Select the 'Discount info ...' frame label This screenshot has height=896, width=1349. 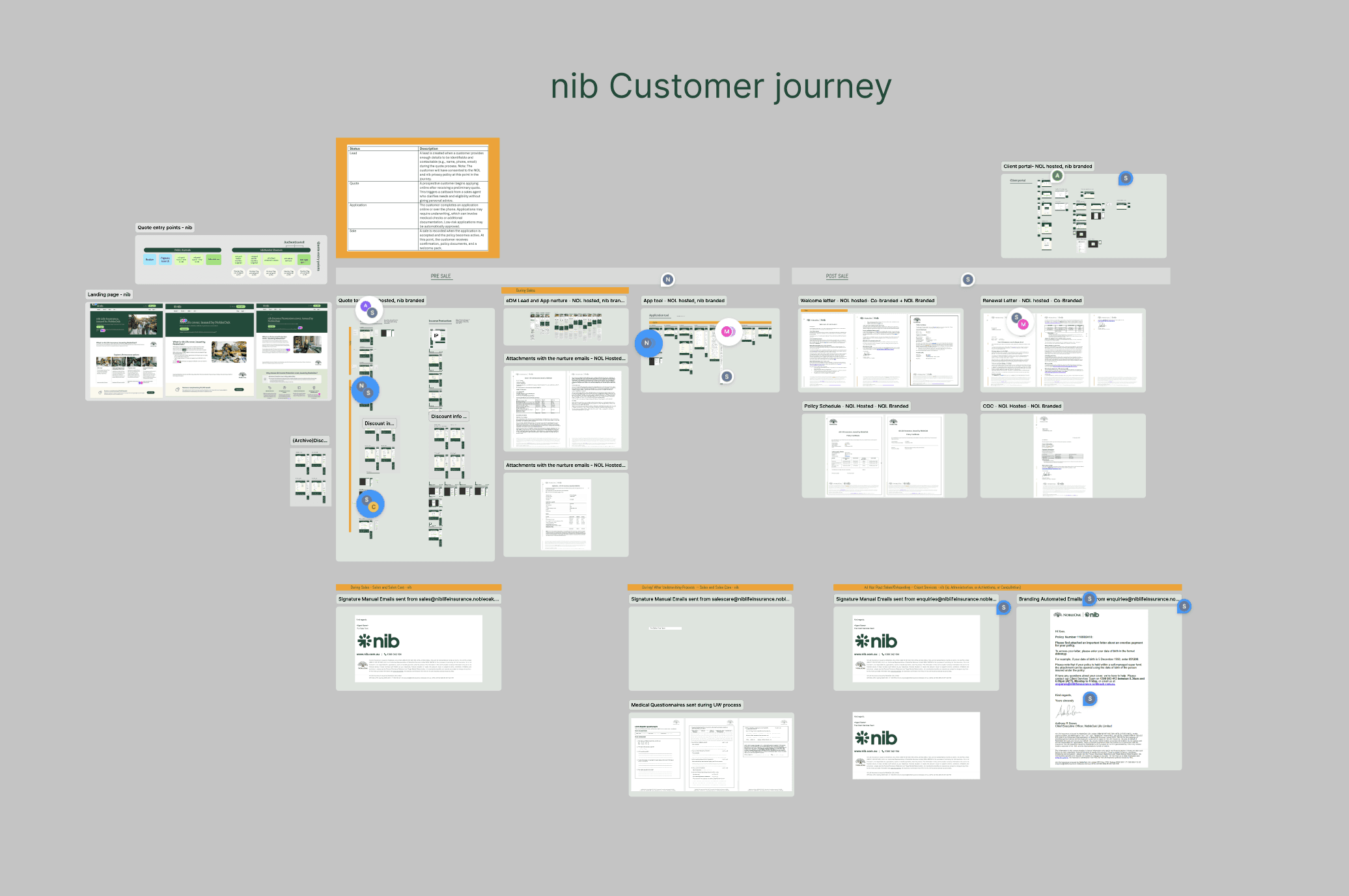pos(449,417)
